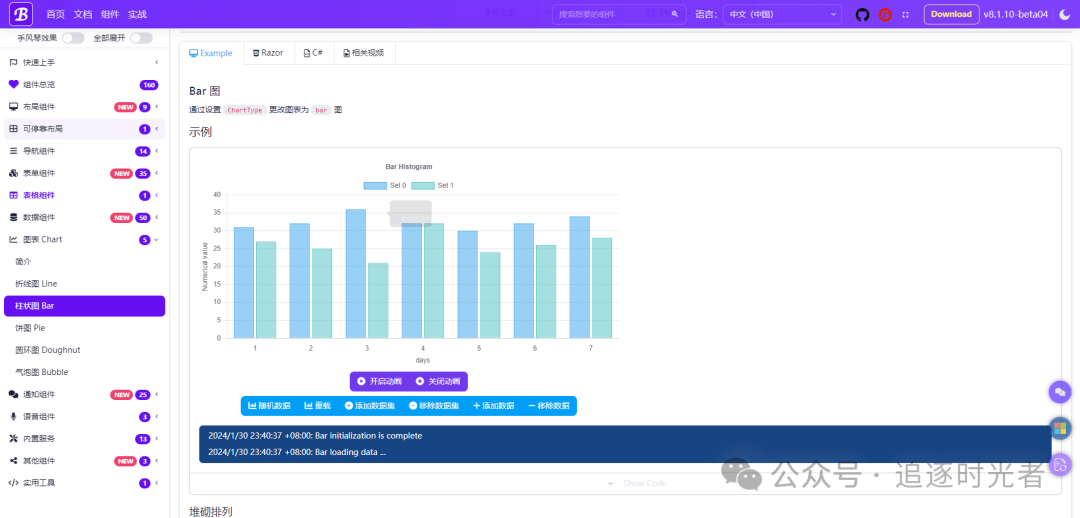Open the chat floating button

[x=1060, y=391]
